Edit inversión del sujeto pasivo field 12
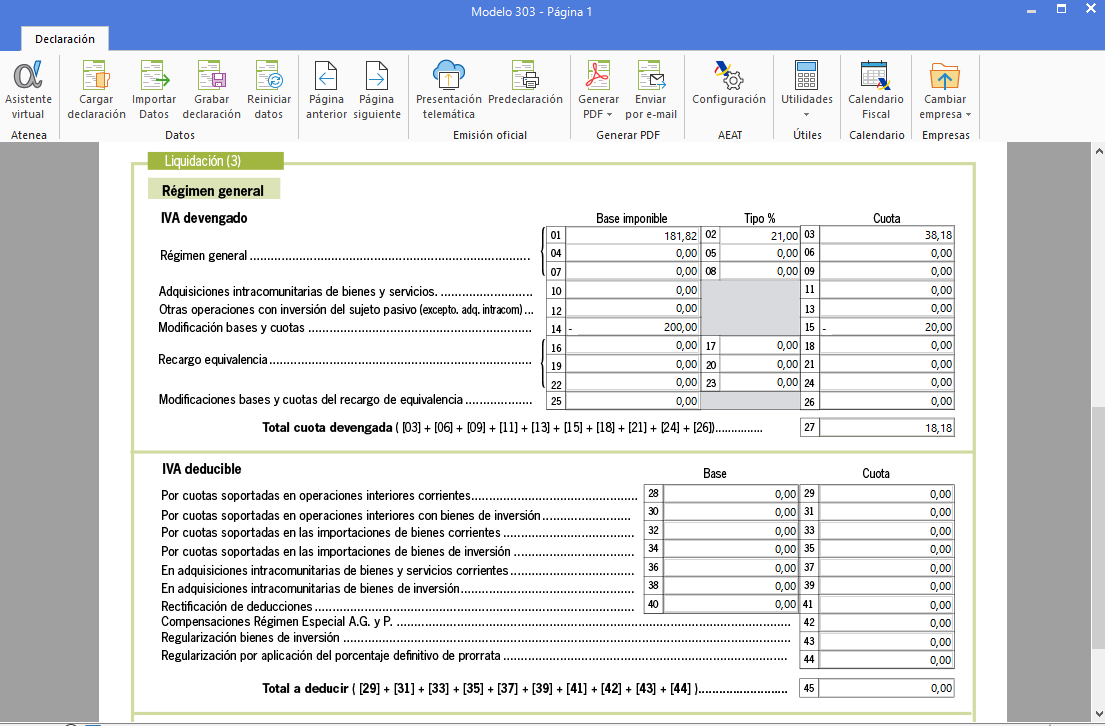1105x726 pixels. (x=632, y=309)
